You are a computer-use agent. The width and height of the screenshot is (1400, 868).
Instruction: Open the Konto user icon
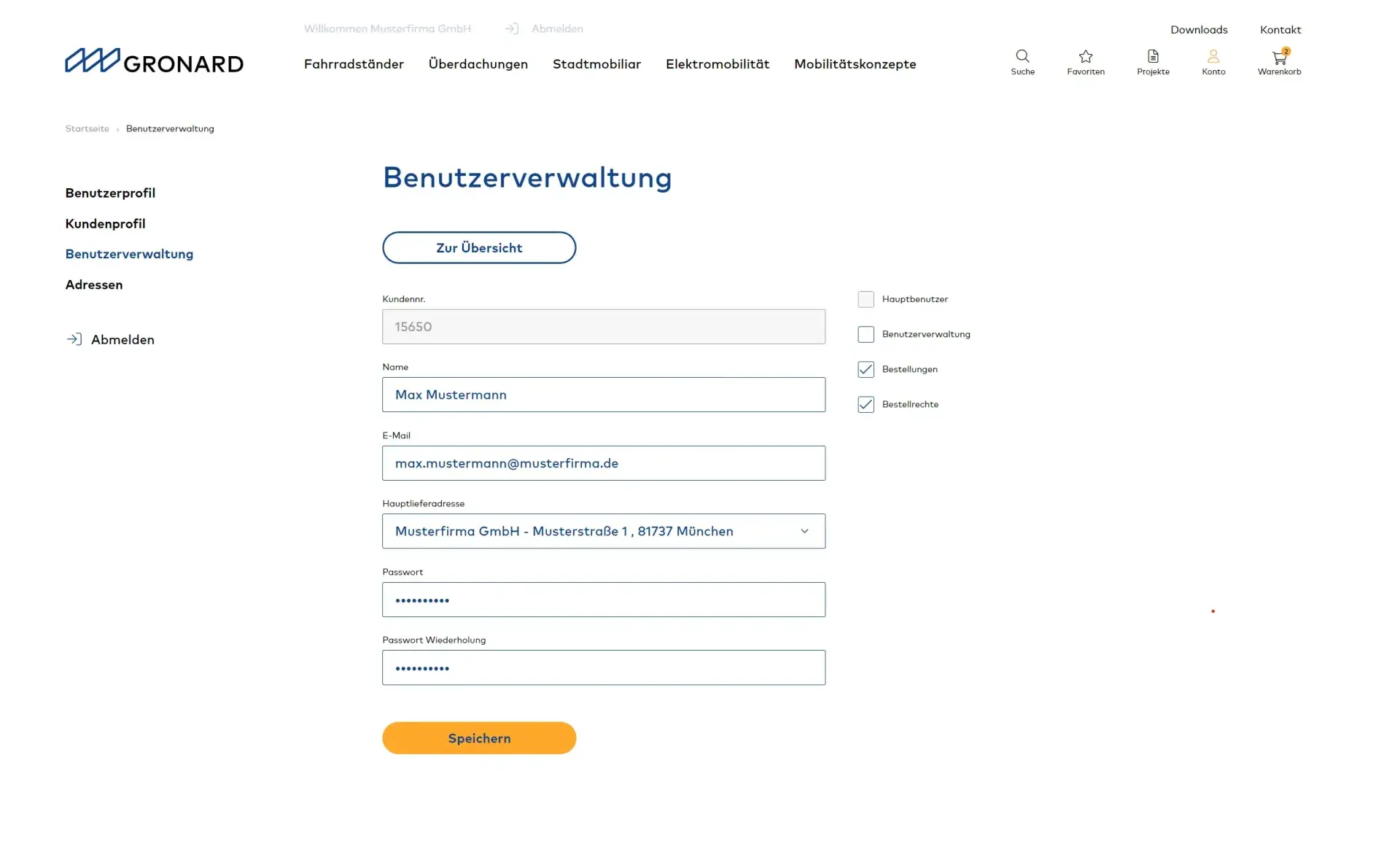(1213, 56)
